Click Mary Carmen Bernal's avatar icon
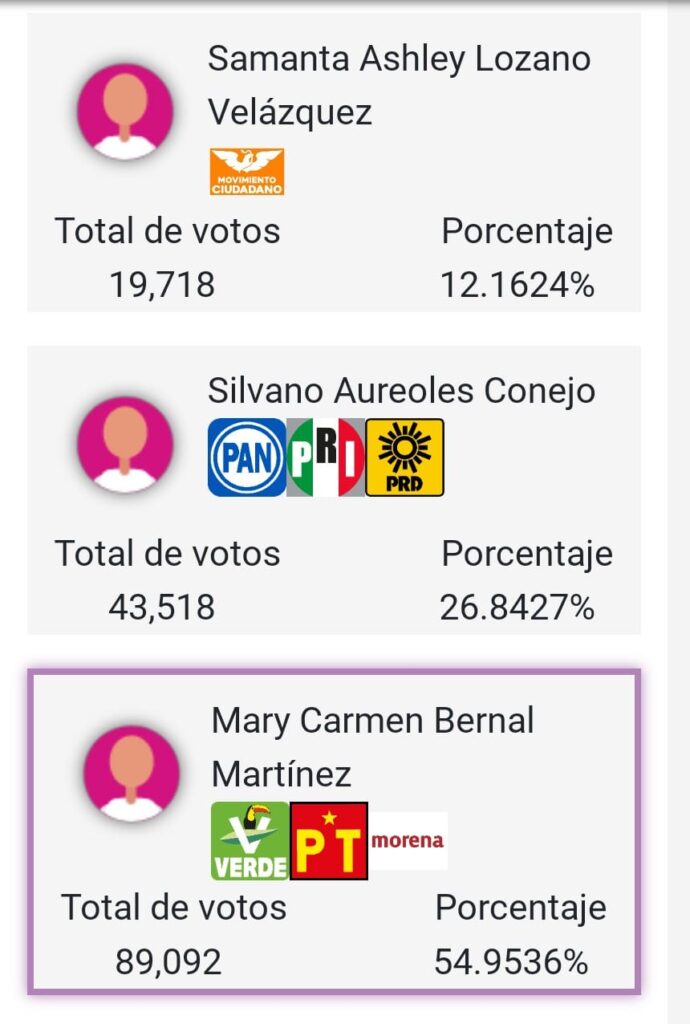This screenshot has height=1024, width=690. coord(131,774)
